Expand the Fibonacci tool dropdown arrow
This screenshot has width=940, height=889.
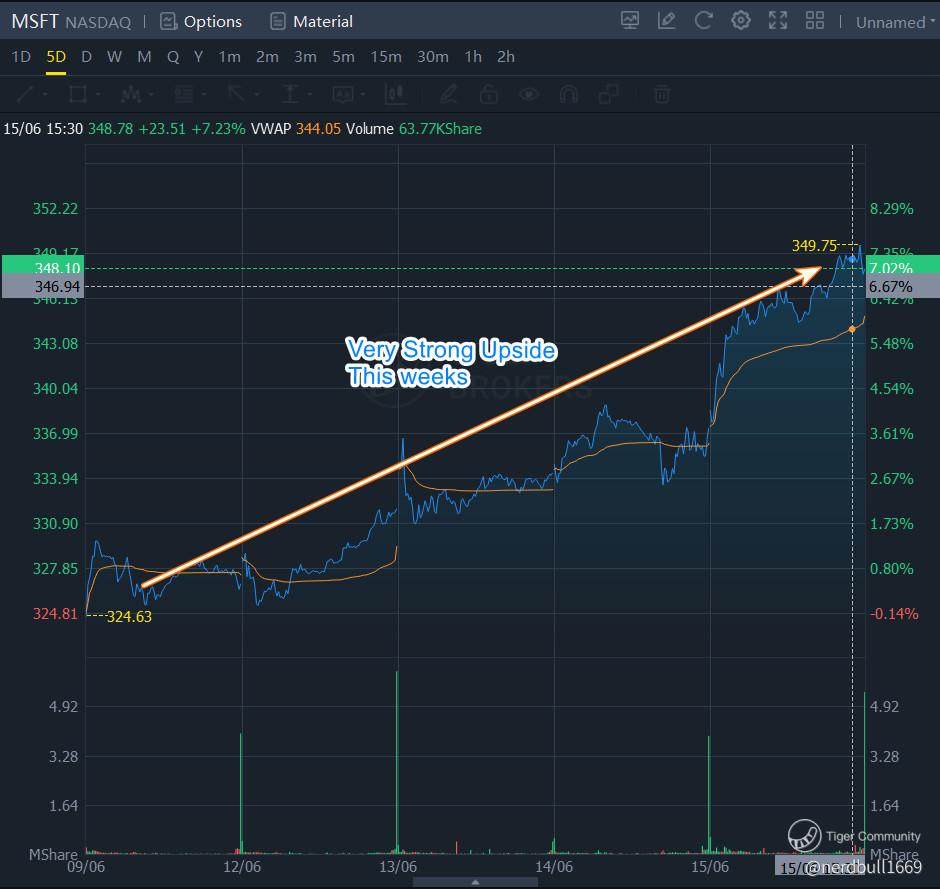click(204, 94)
